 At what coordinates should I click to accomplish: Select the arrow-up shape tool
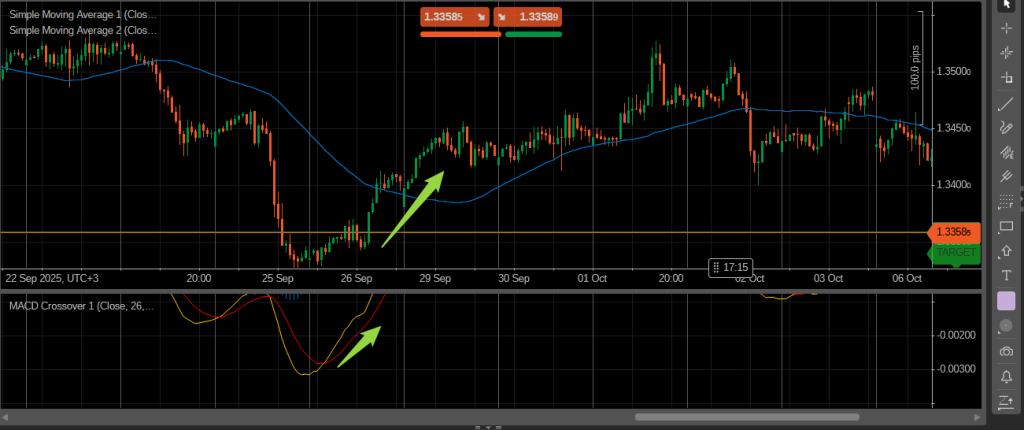[1005, 251]
